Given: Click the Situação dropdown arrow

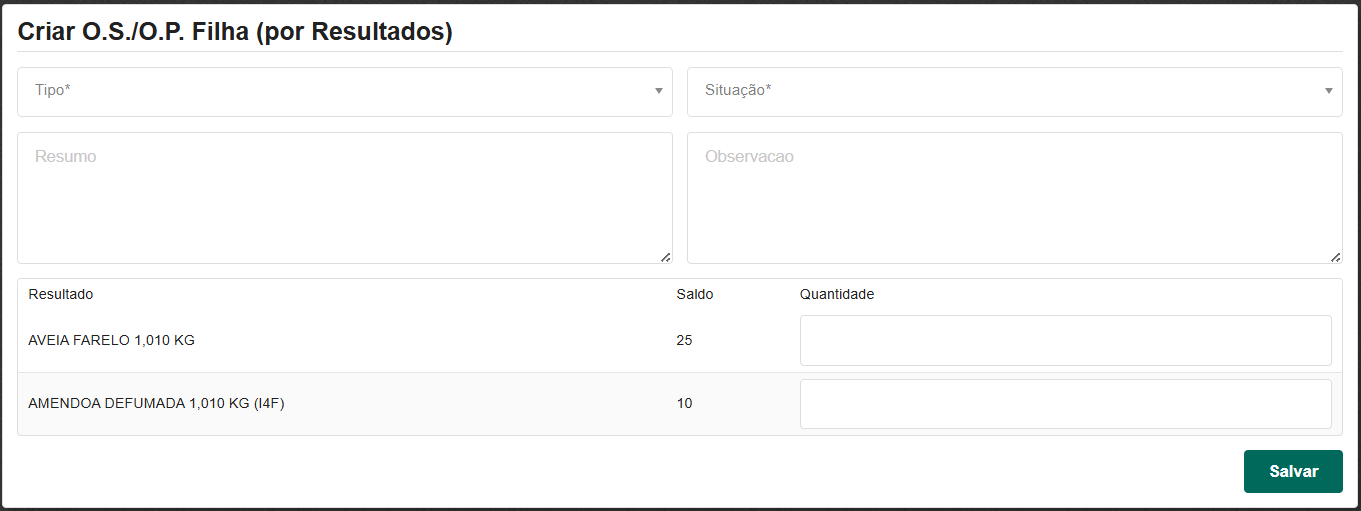Looking at the screenshot, I should (1328, 91).
